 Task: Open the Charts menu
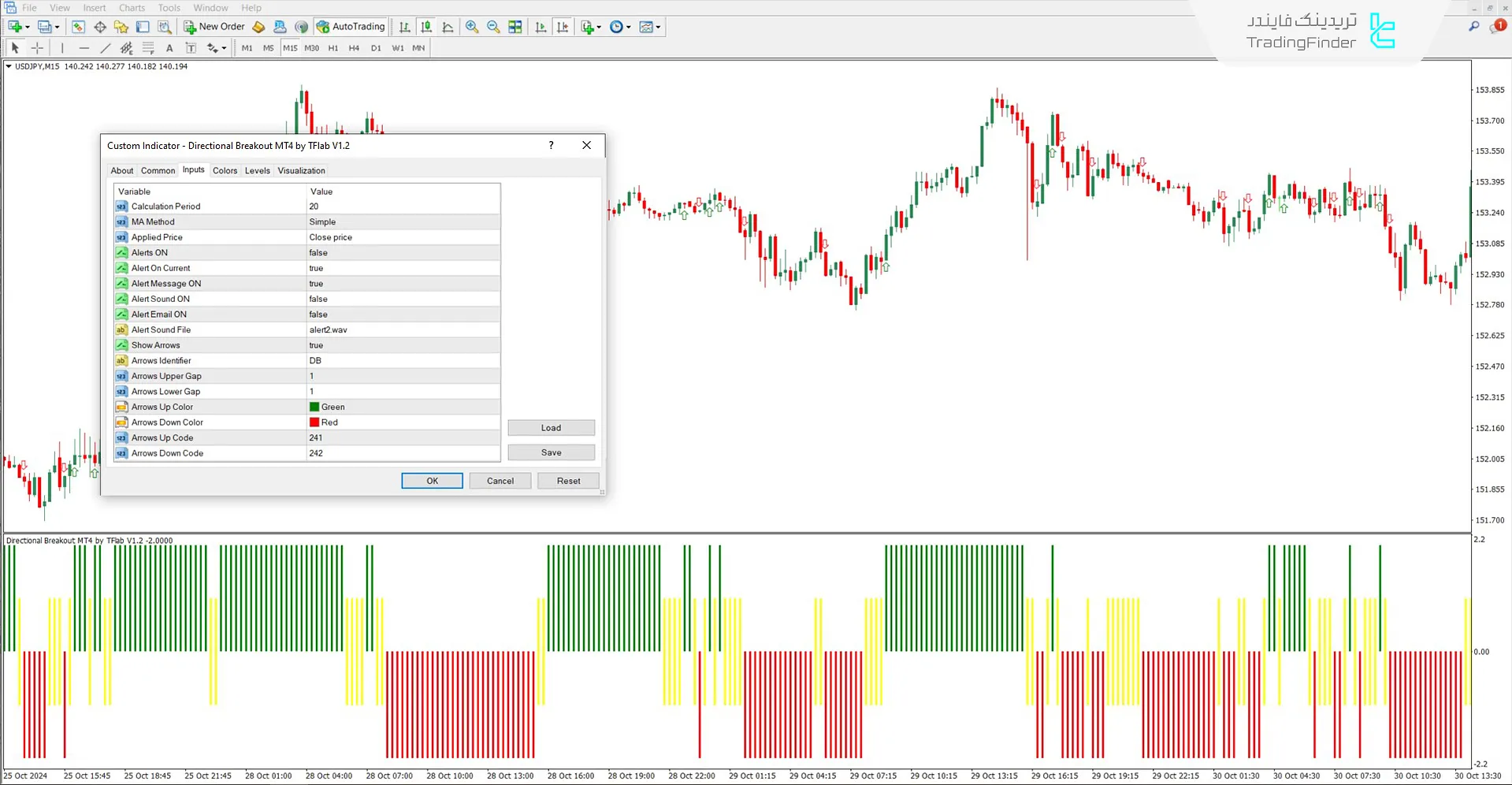coord(131,8)
